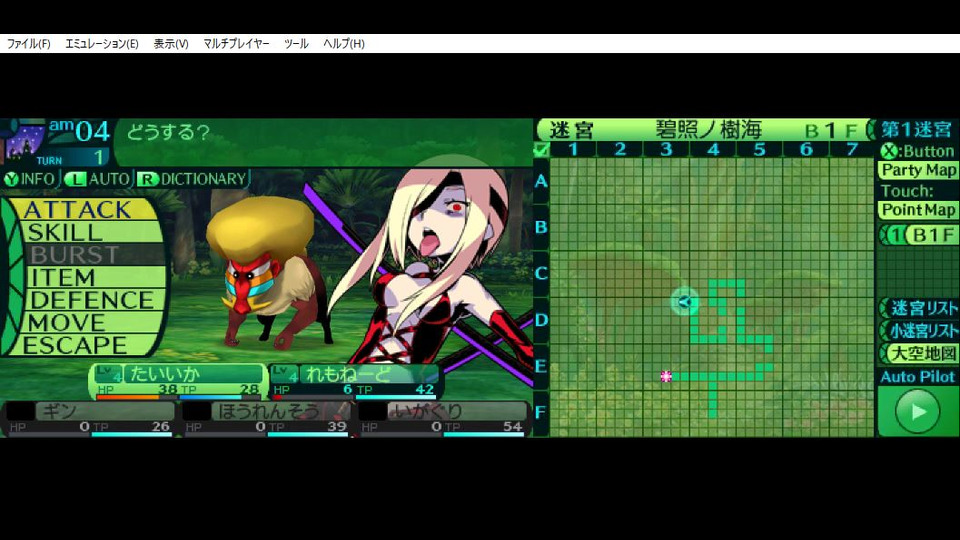Click the Party Map button
Image resolution: width=960 pixels, height=540 pixels.
click(x=918, y=170)
